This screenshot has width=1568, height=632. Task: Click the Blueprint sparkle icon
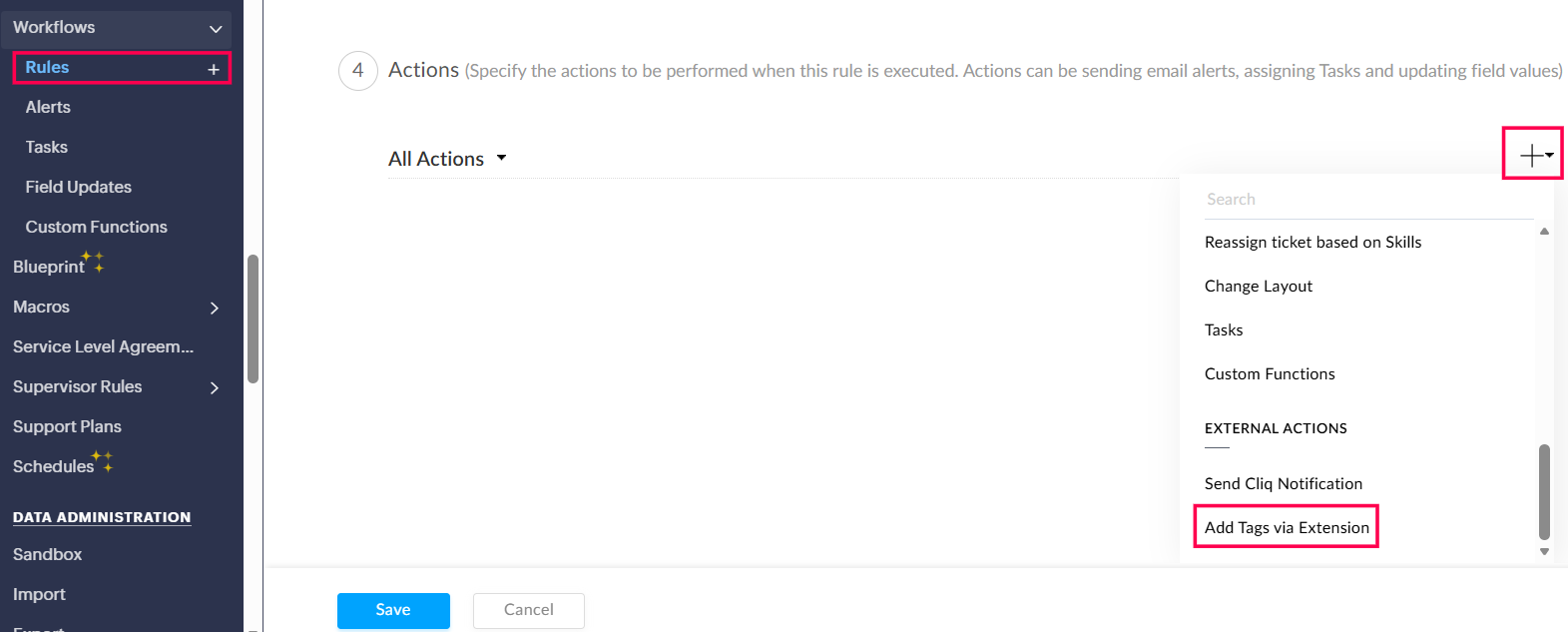point(94,262)
